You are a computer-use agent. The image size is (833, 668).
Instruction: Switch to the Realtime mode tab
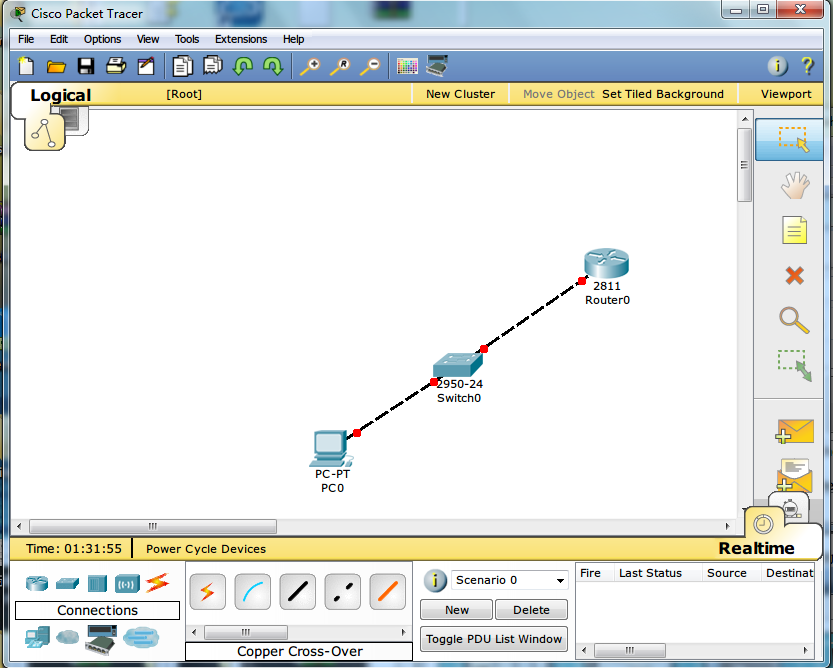click(x=756, y=548)
